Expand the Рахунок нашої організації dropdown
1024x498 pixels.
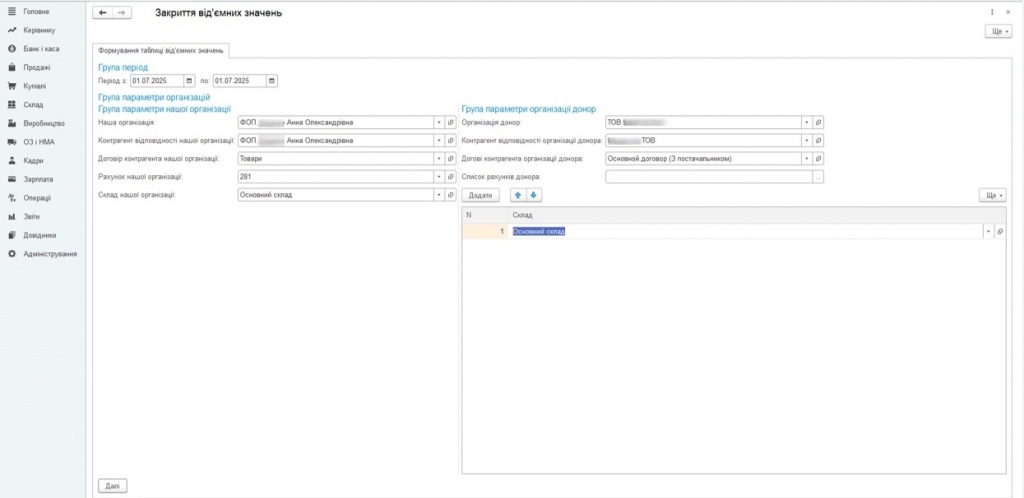coord(438,177)
